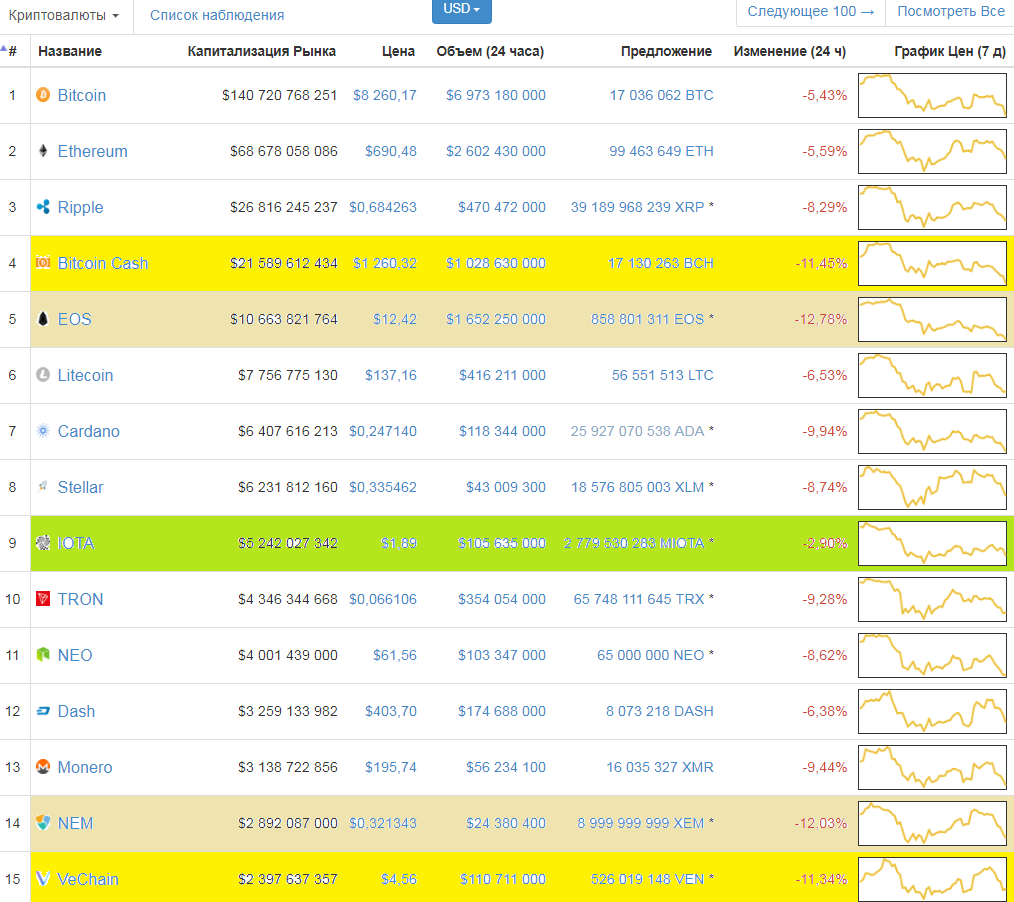Click the Ethereum diamond icon

42,151
